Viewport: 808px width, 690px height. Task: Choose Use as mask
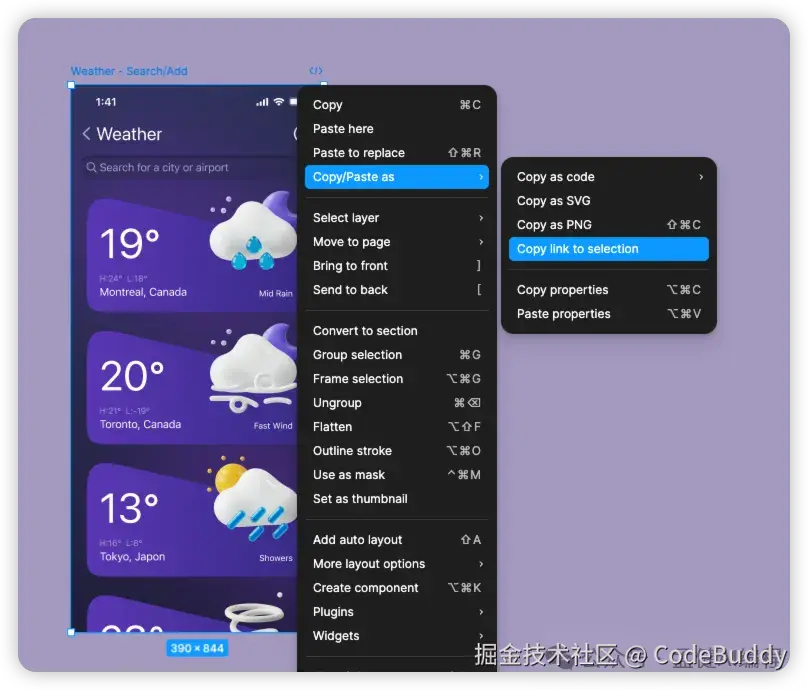pyautogui.click(x=396, y=475)
